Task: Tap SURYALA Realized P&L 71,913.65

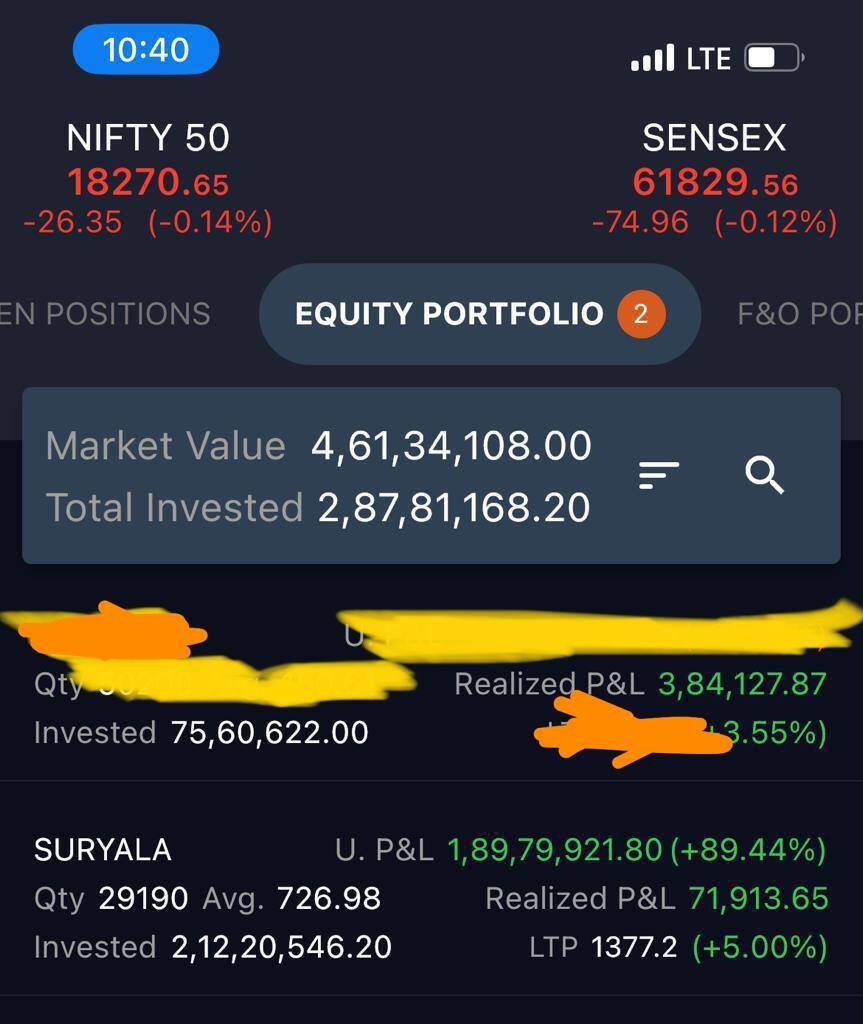Action: 758,899
